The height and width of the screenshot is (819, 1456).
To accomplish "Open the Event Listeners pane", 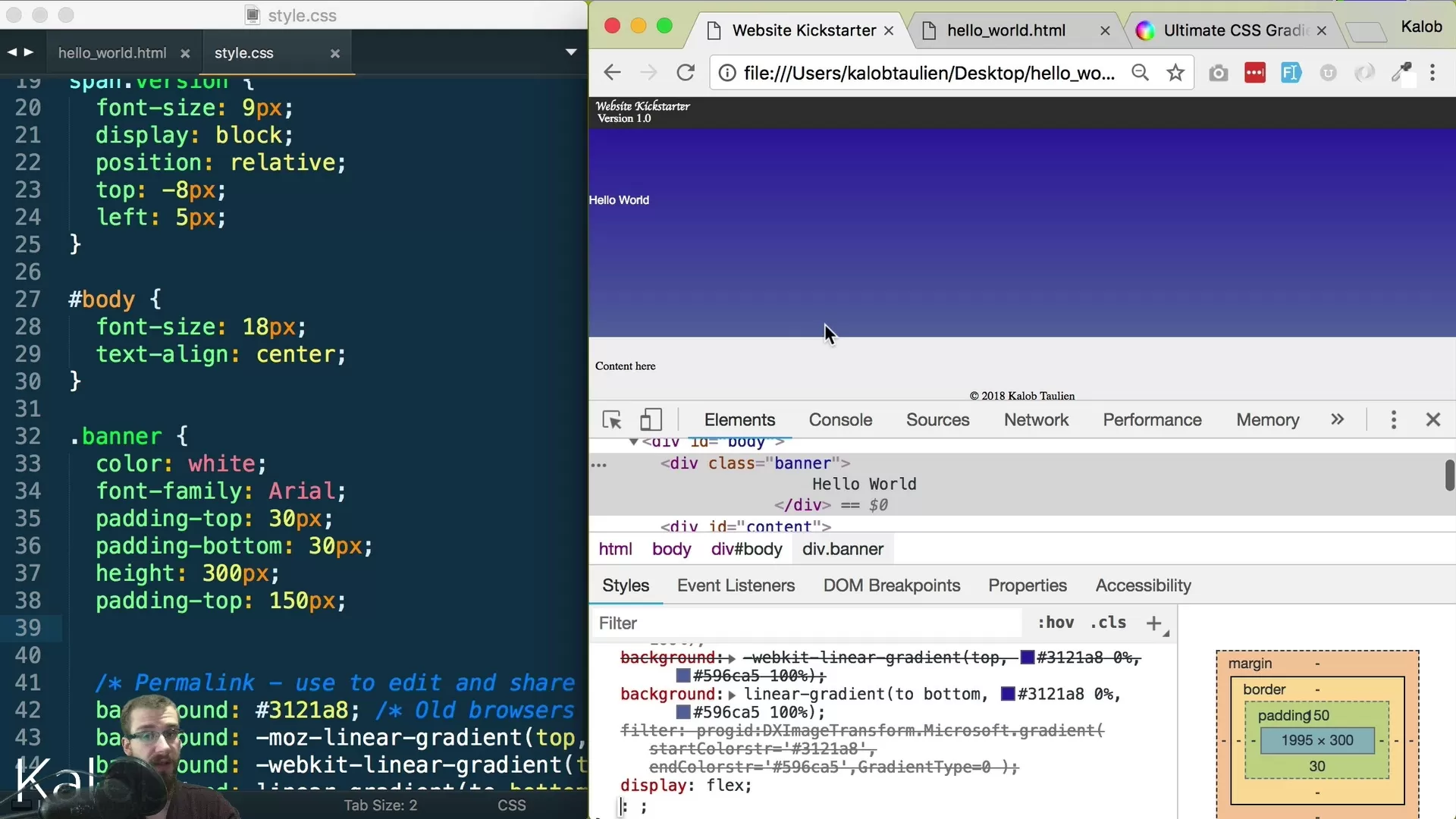I will point(736,585).
